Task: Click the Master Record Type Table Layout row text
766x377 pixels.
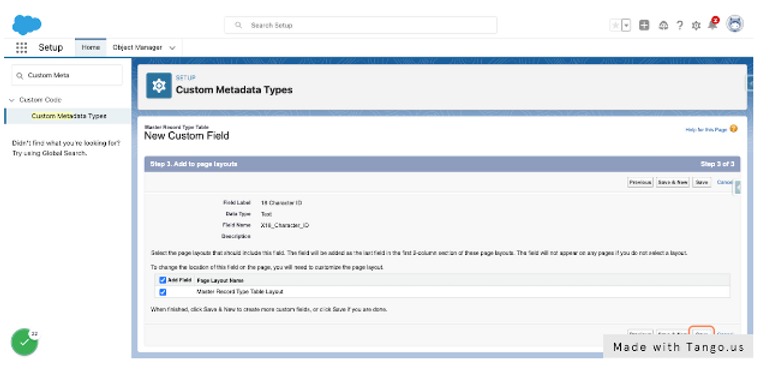Action: coord(240,292)
